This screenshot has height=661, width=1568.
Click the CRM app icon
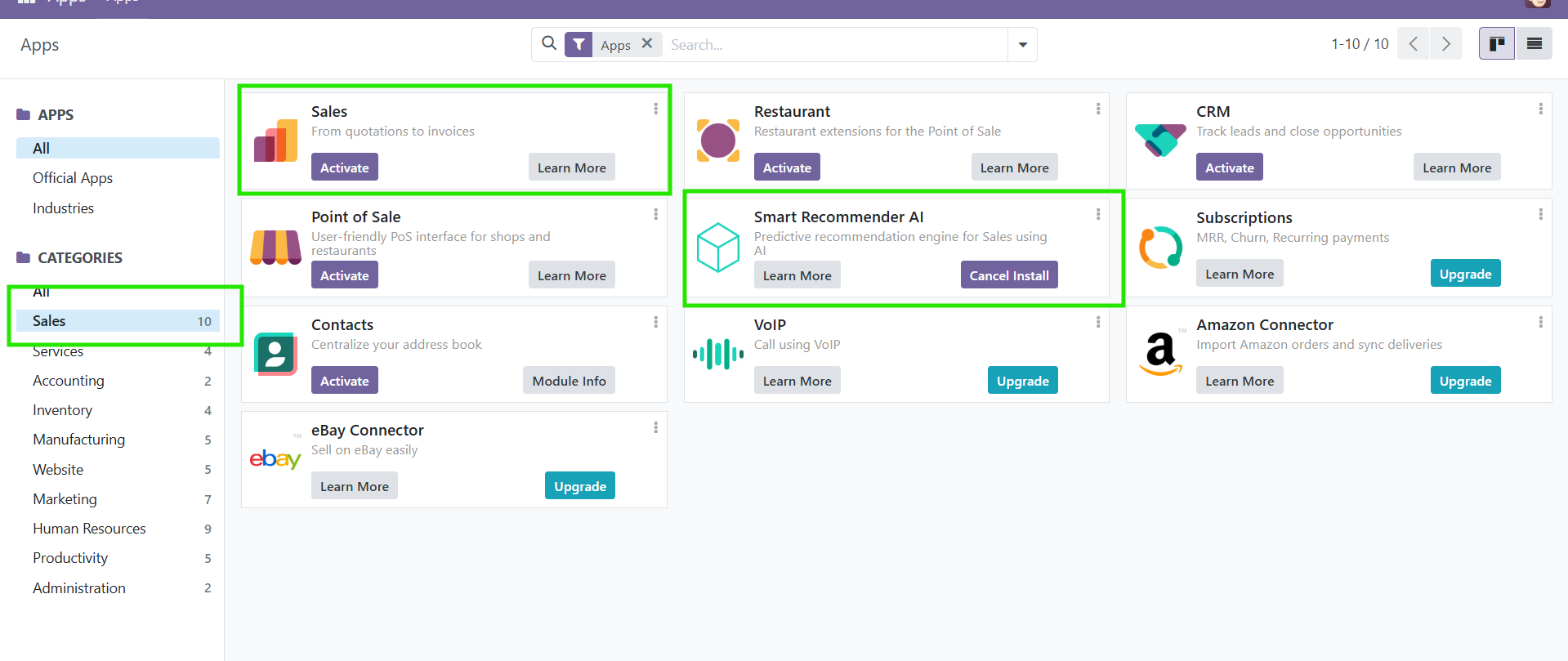tap(1160, 141)
